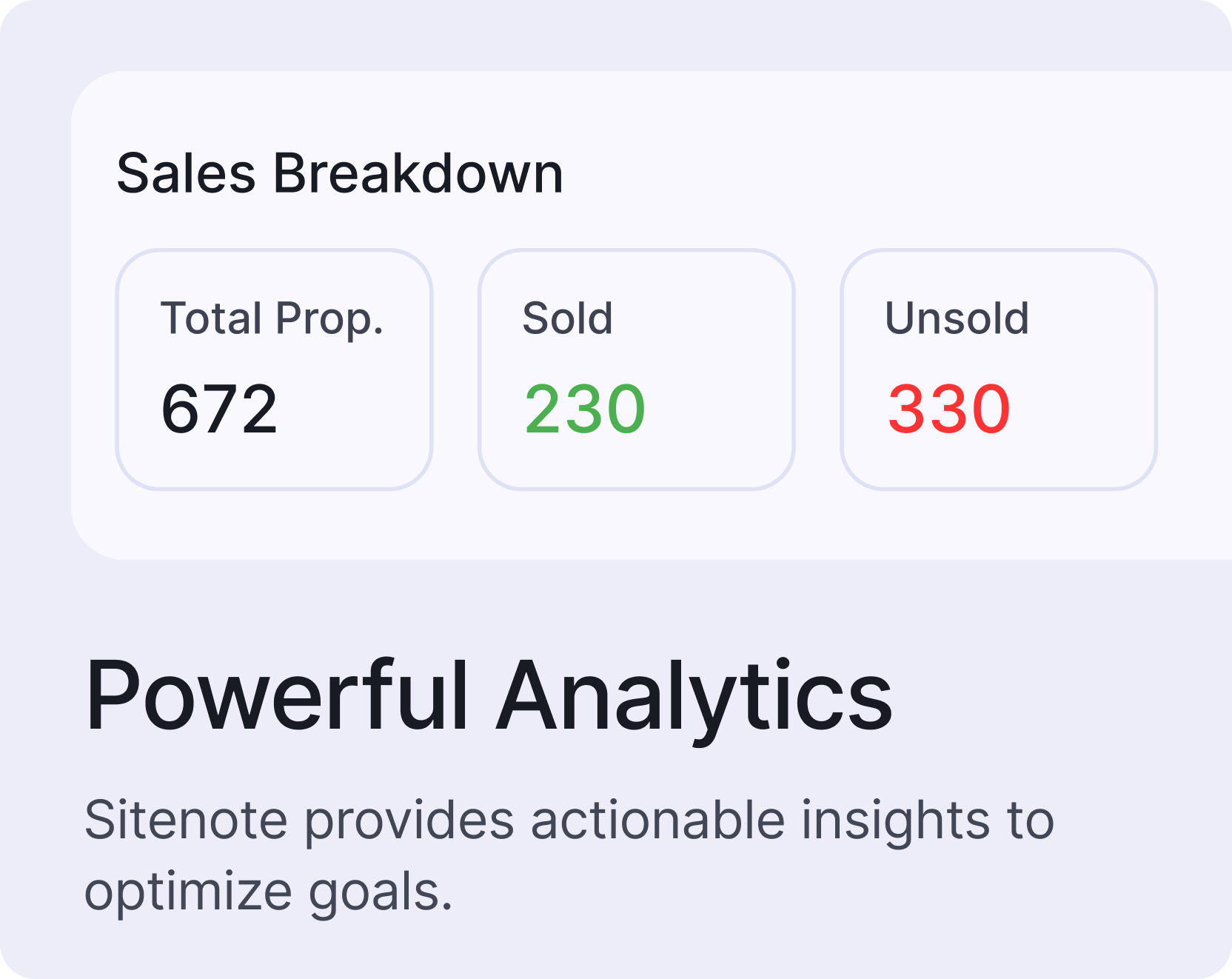Click the red 330 unsold number

948,409
